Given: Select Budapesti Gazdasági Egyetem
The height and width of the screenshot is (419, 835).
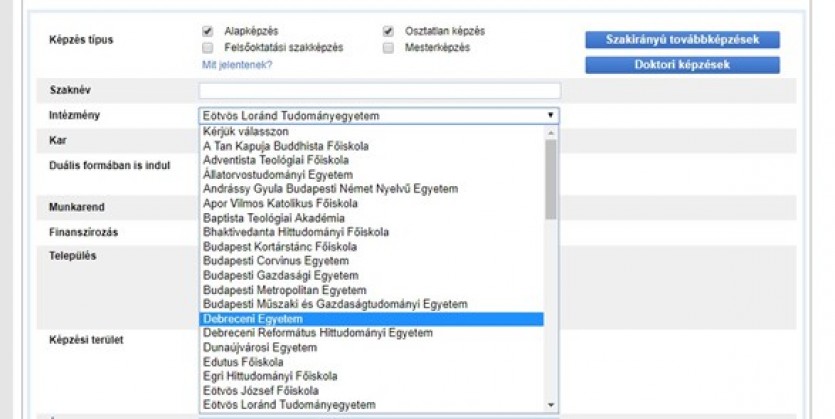Looking at the screenshot, I should click(x=372, y=276).
